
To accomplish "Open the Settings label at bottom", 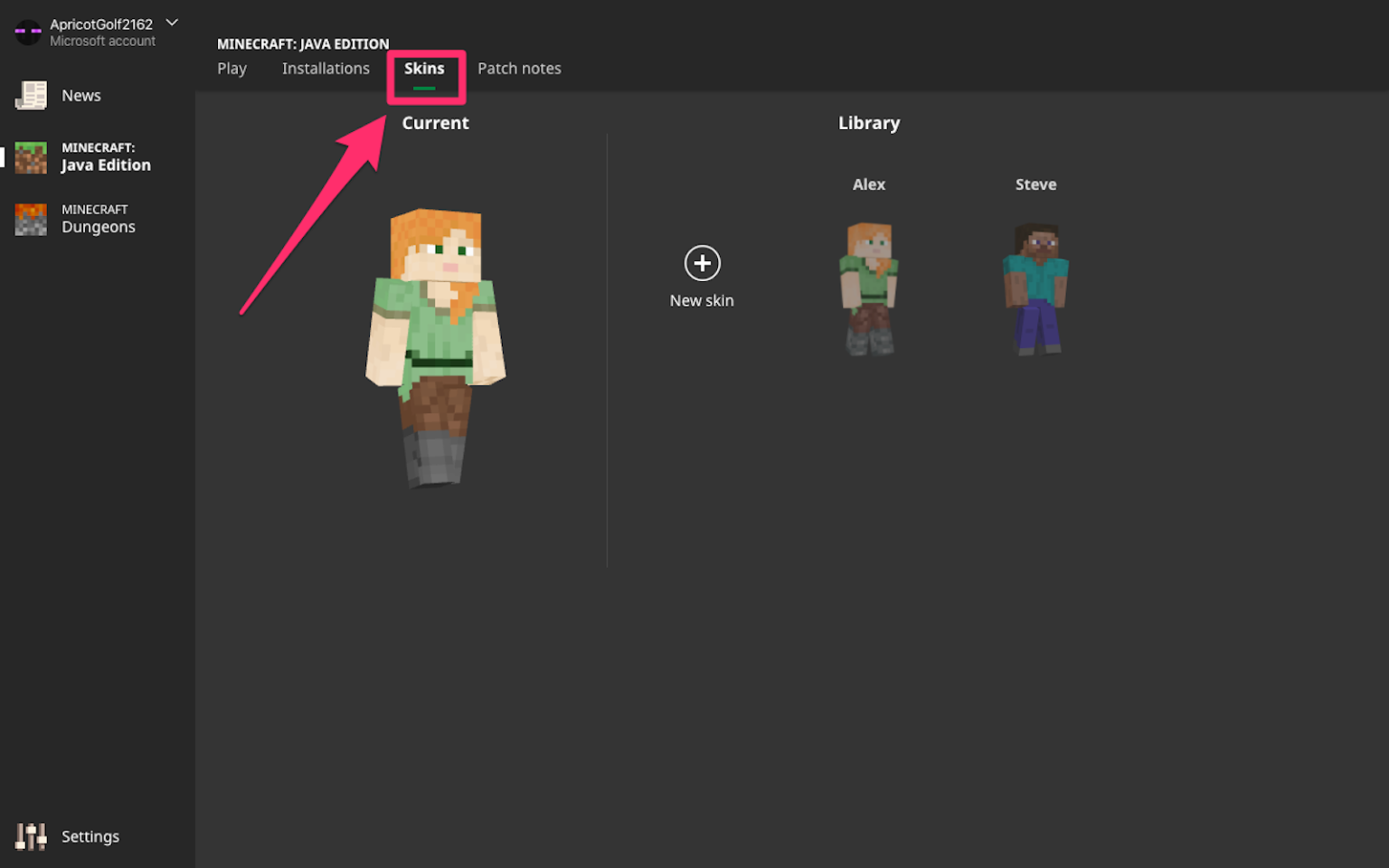I will [x=90, y=836].
